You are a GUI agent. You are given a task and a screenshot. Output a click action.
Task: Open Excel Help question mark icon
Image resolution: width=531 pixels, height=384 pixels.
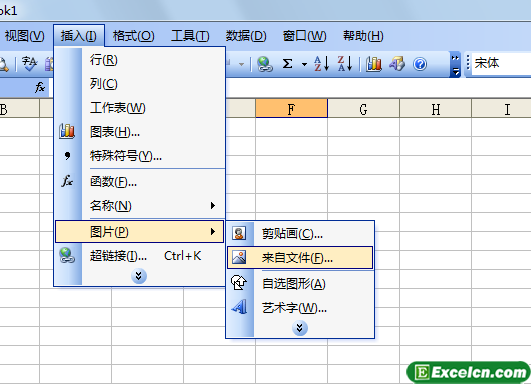point(420,64)
